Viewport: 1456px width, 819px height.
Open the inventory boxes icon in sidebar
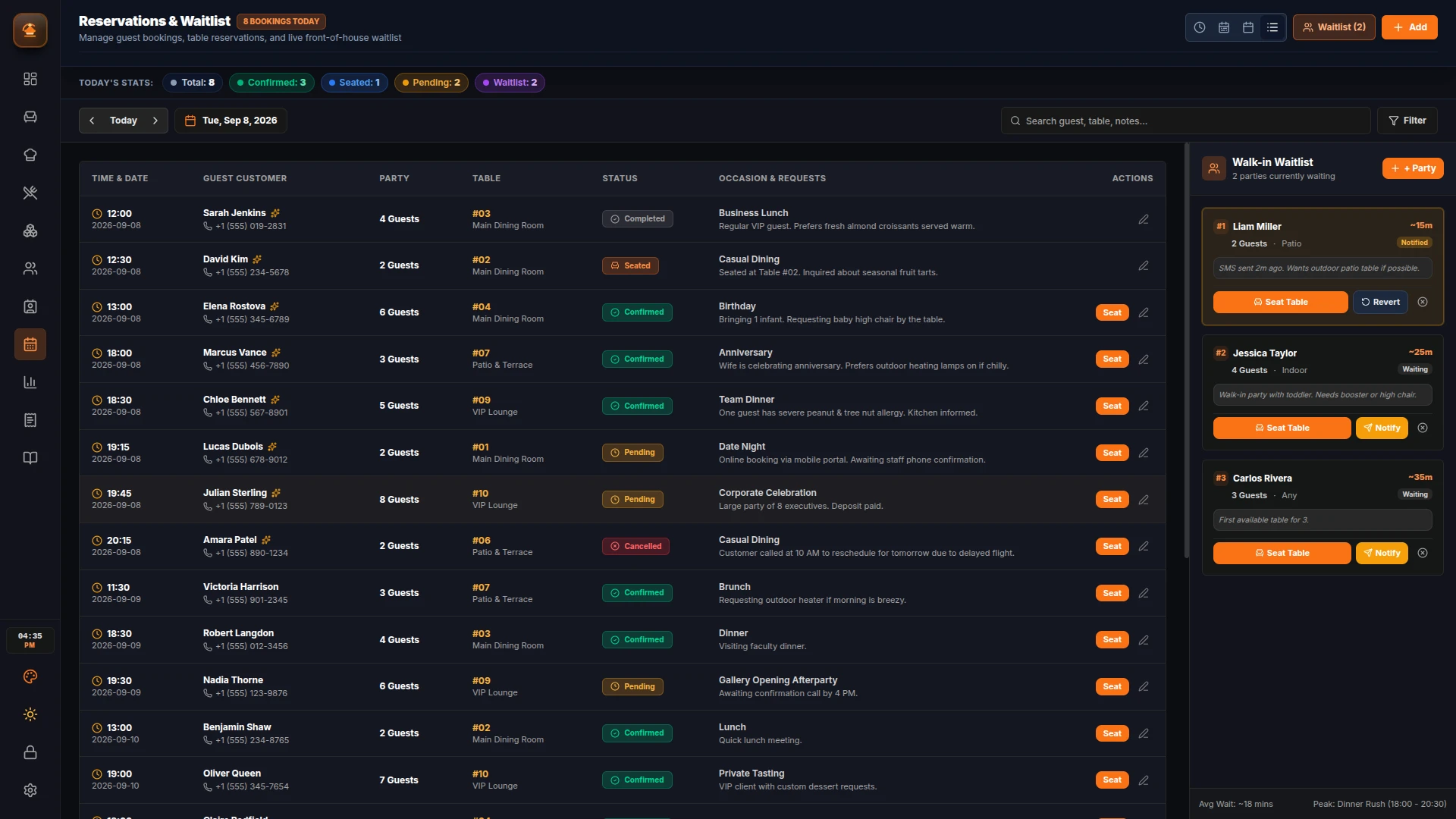coord(30,231)
